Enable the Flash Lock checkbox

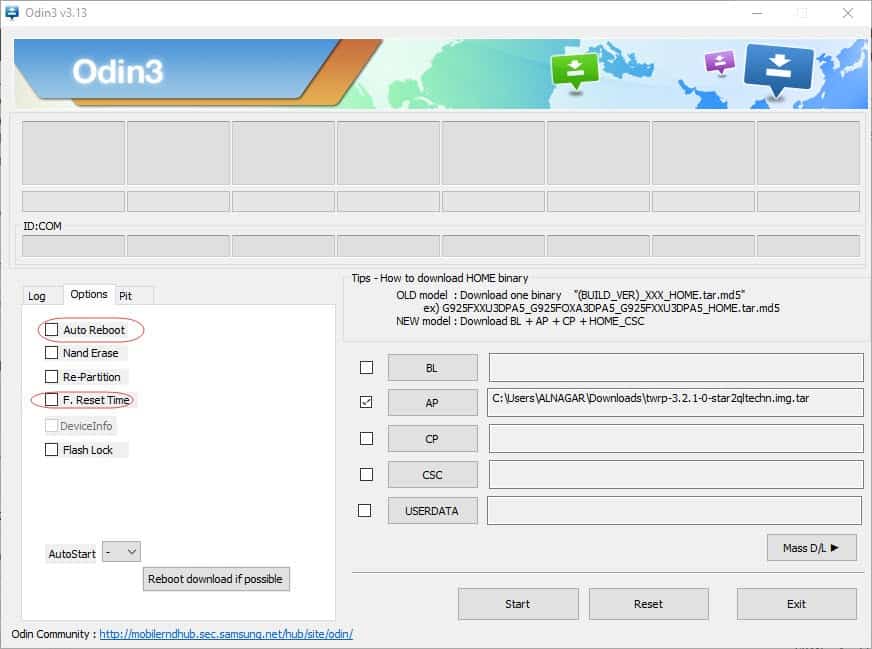tap(51, 449)
